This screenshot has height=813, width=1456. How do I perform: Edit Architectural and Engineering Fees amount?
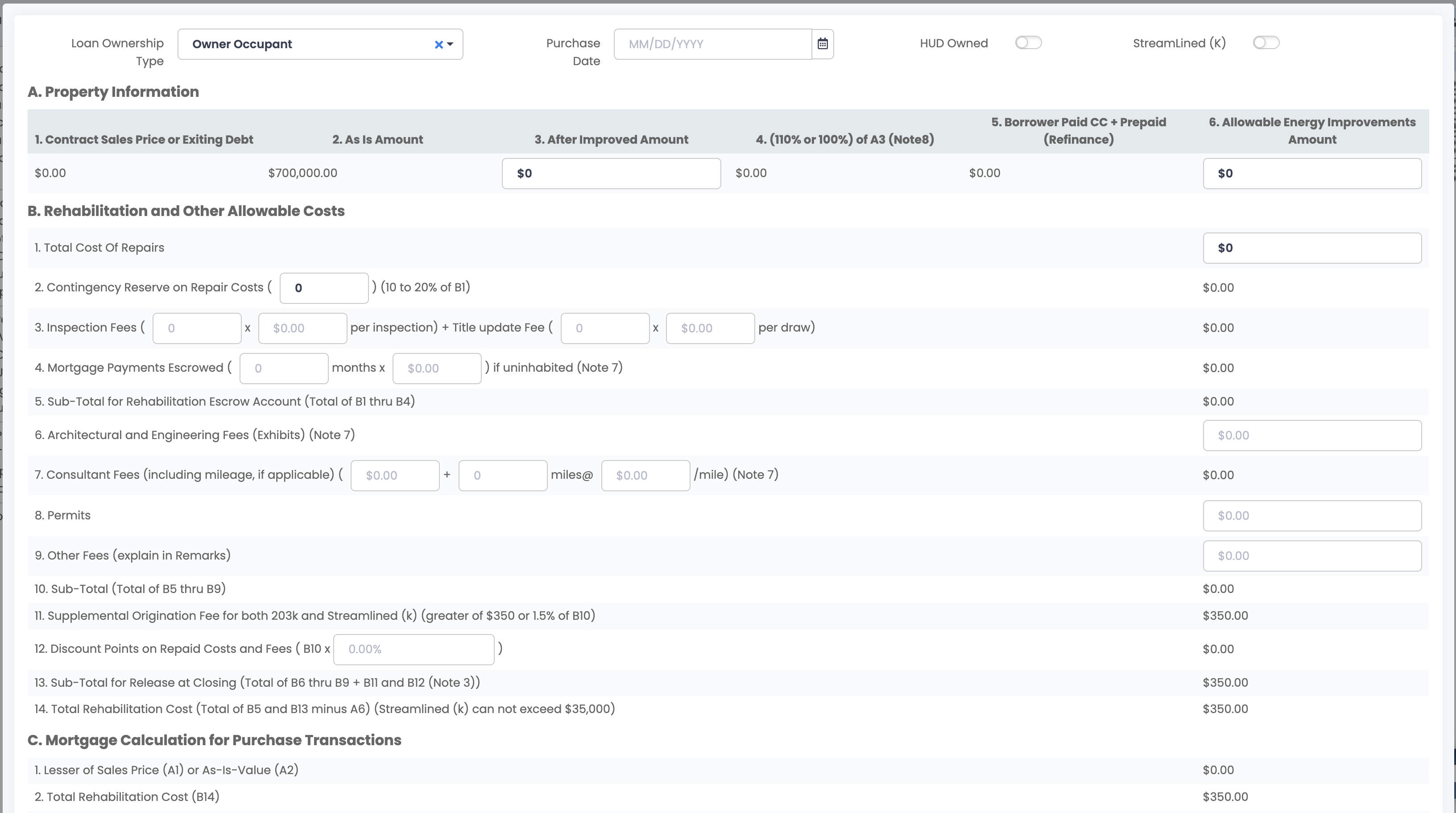(1312, 435)
